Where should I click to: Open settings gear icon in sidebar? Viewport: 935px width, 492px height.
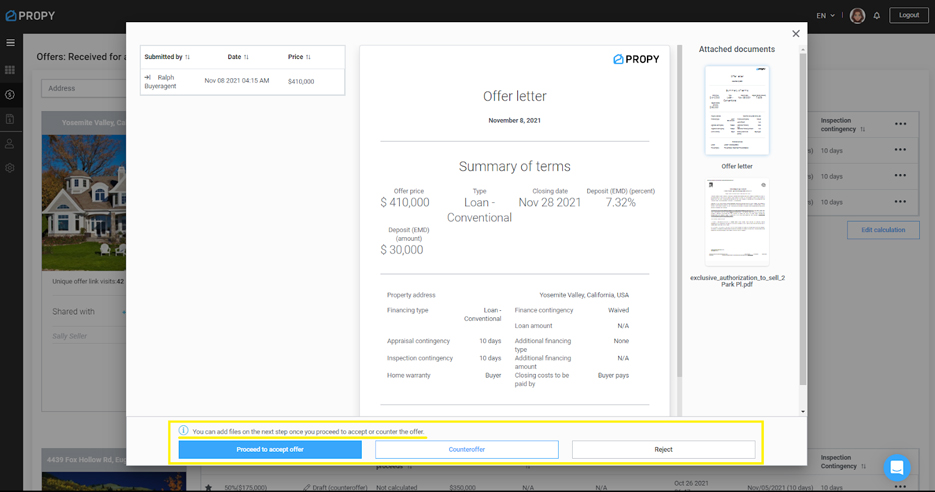point(11,168)
